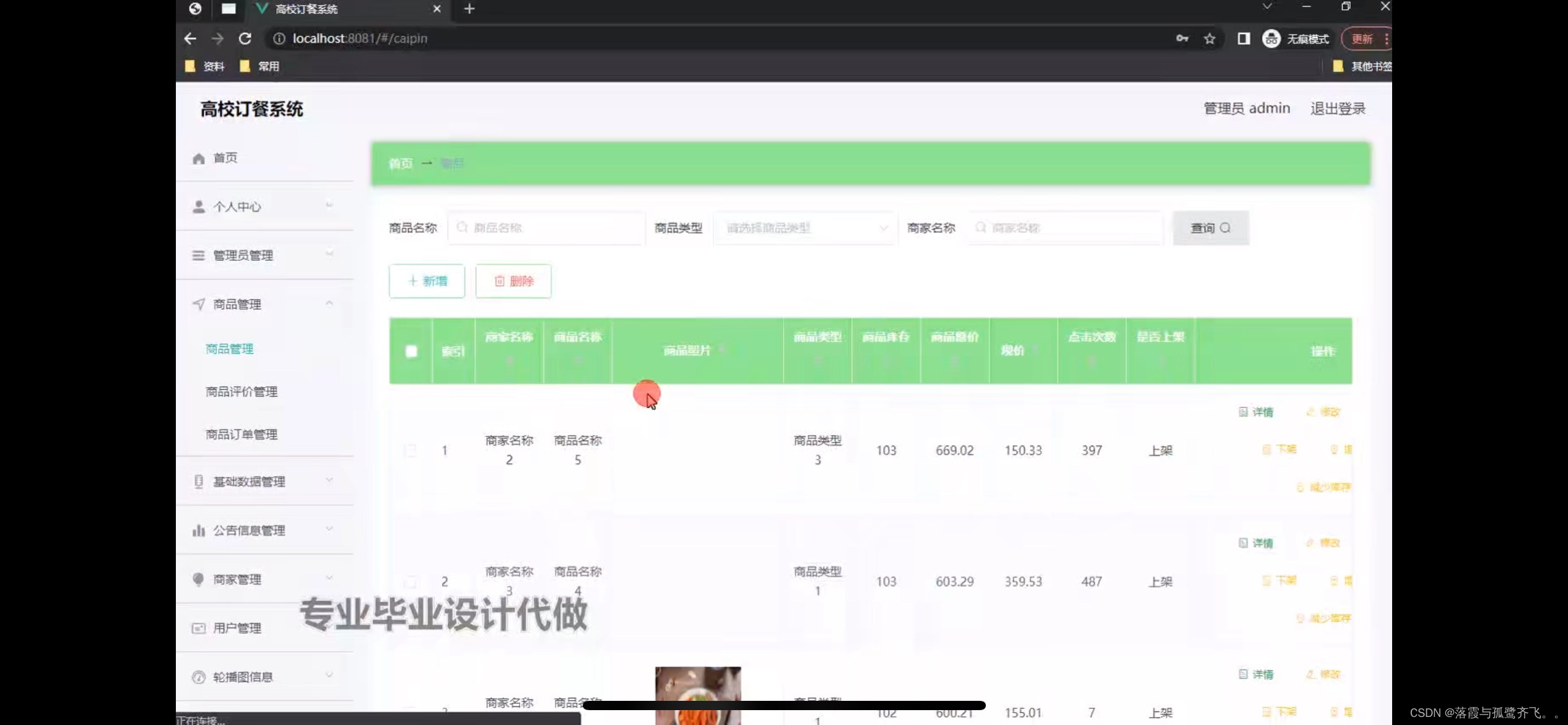Click the browser back arrow
The width and height of the screenshot is (1568, 725).
(190, 38)
